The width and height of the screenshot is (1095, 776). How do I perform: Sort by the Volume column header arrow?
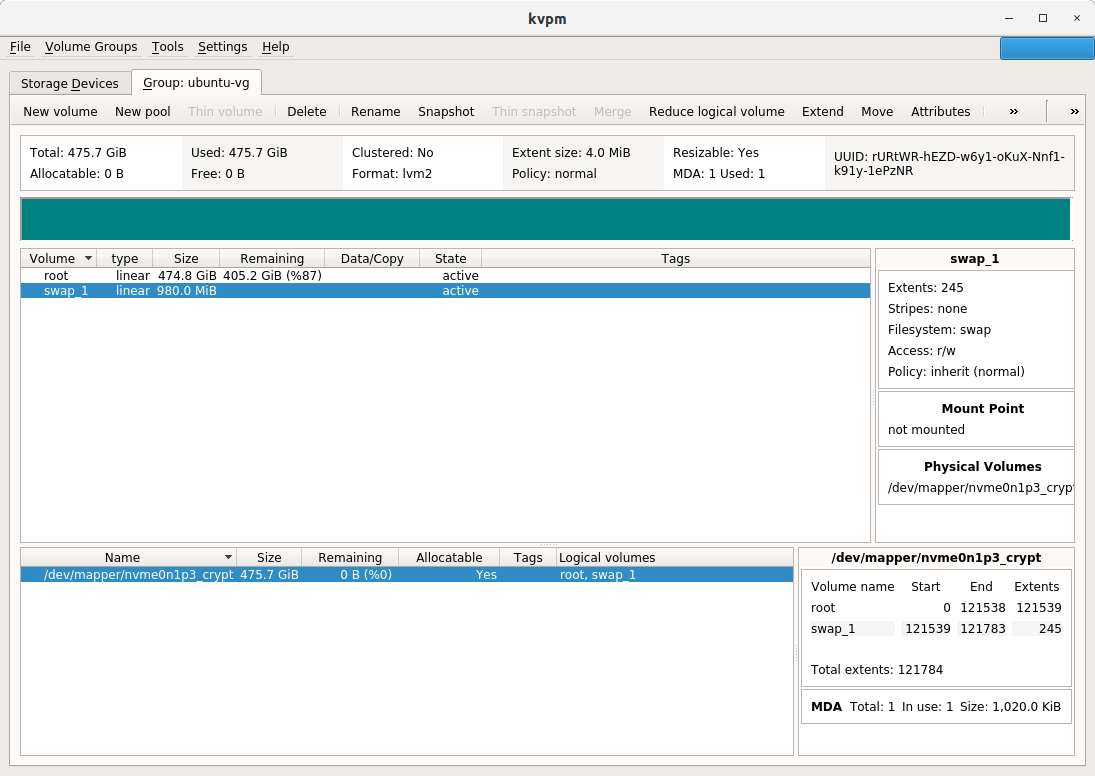click(x=89, y=258)
